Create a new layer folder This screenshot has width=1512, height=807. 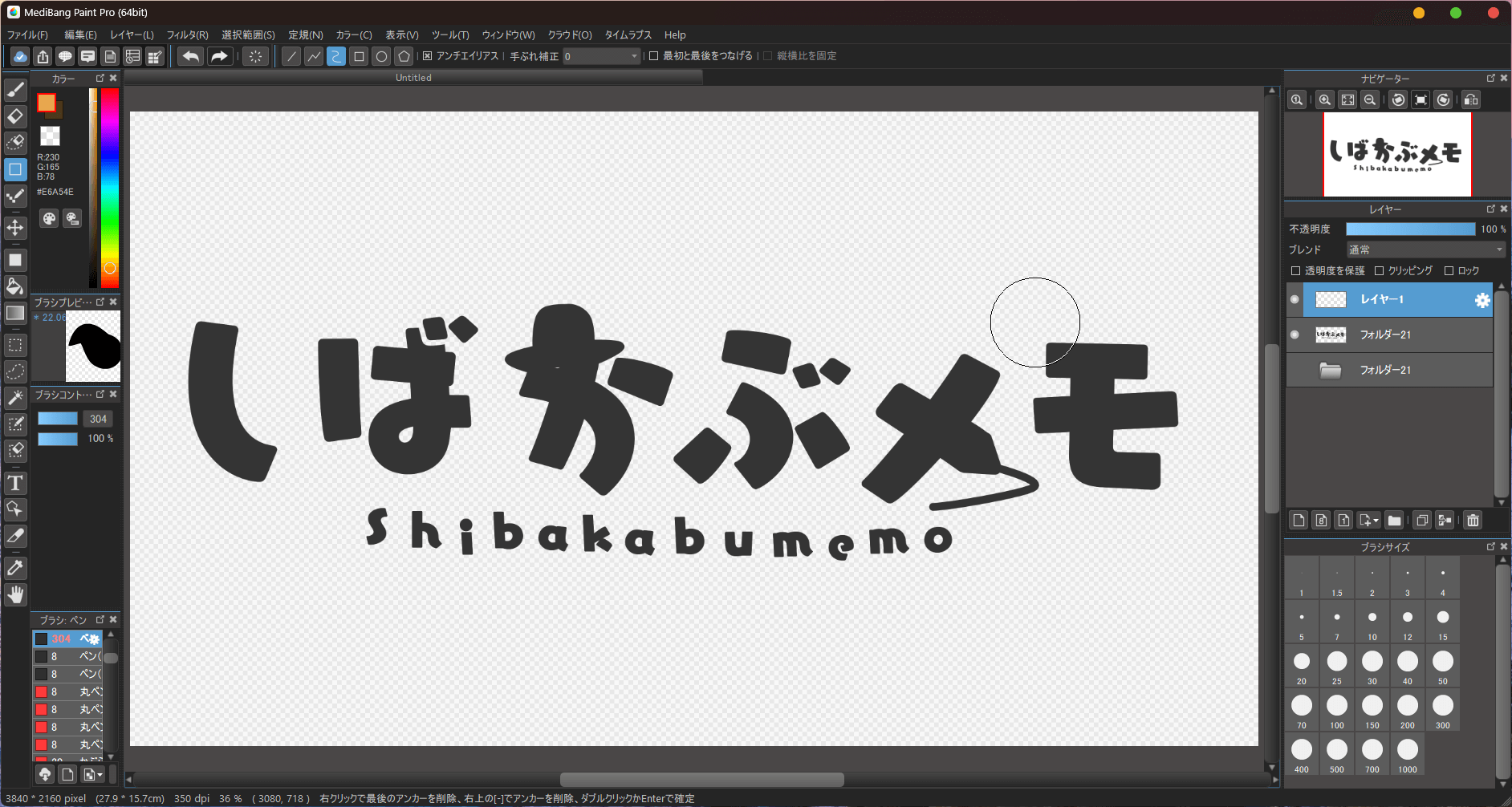[x=1395, y=521]
